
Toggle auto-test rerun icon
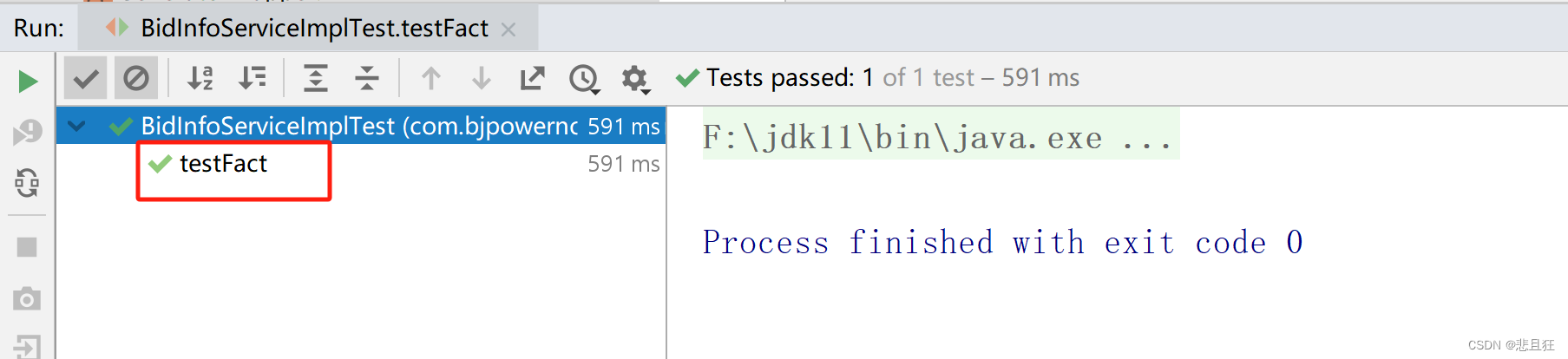point(27,182)
